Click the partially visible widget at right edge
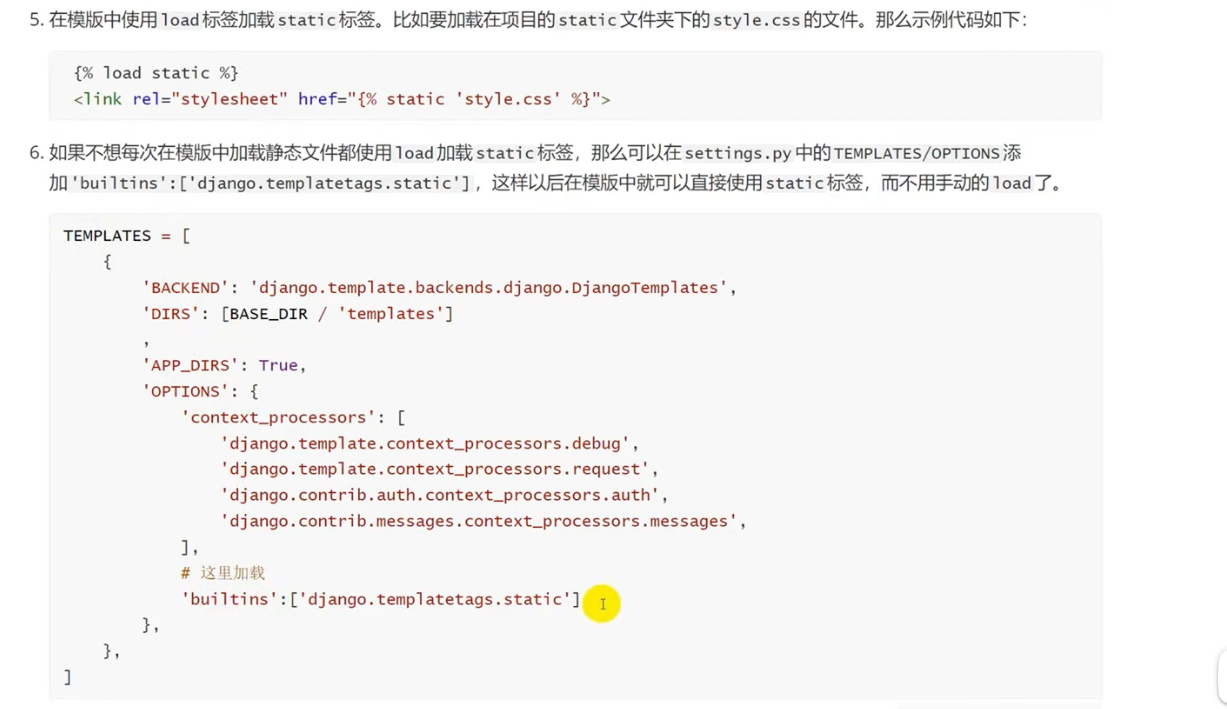 pos(1221,676)
